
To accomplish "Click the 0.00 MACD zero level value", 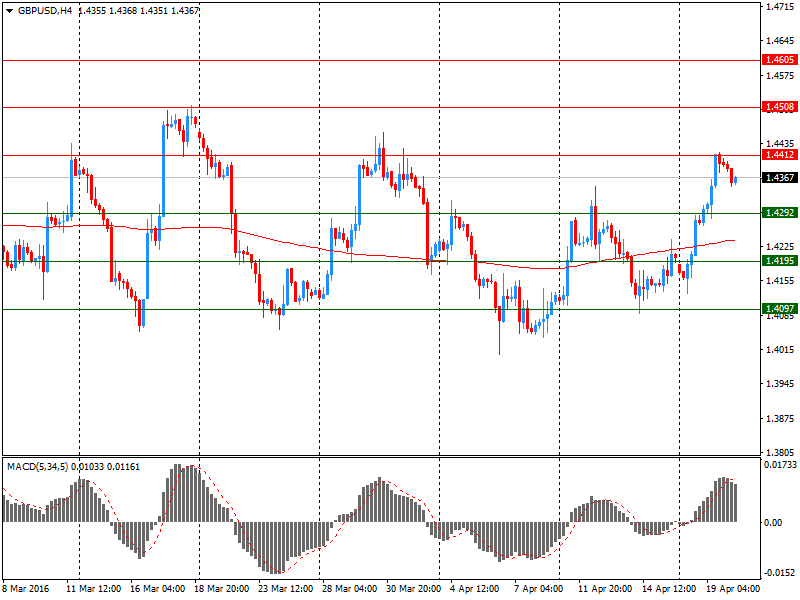I will coord(773,522).
